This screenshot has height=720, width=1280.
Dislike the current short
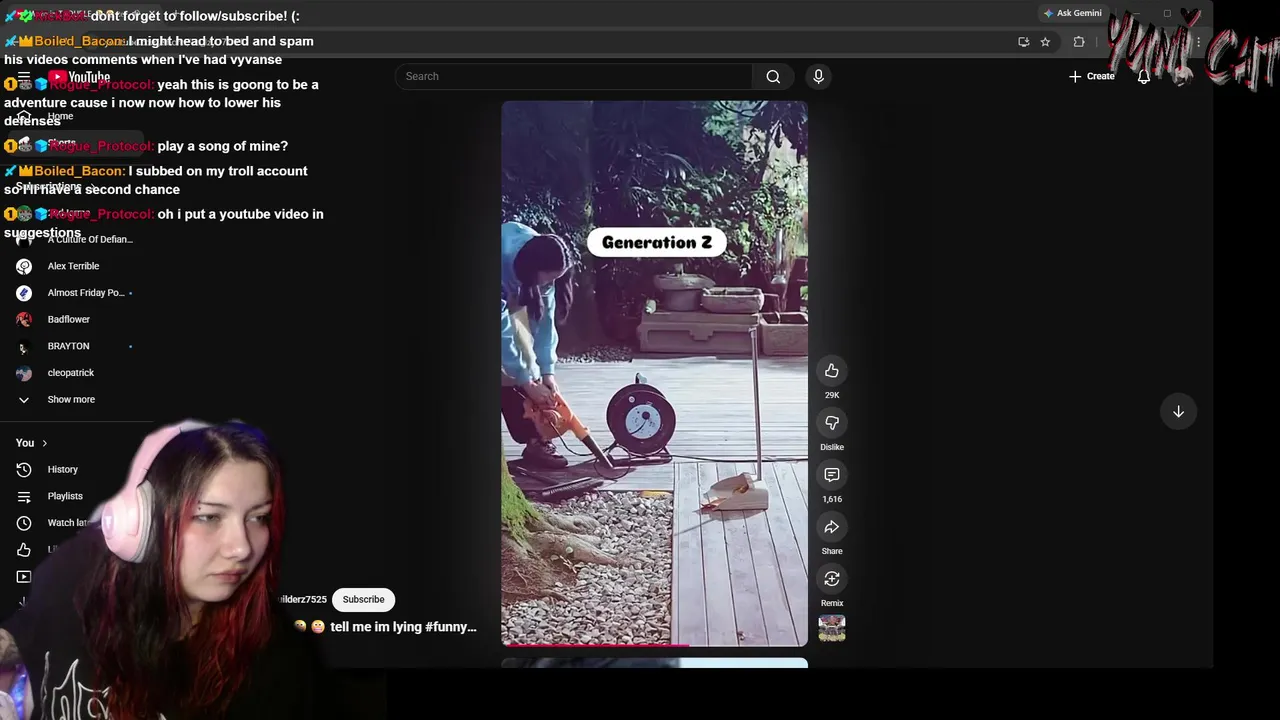831,423
